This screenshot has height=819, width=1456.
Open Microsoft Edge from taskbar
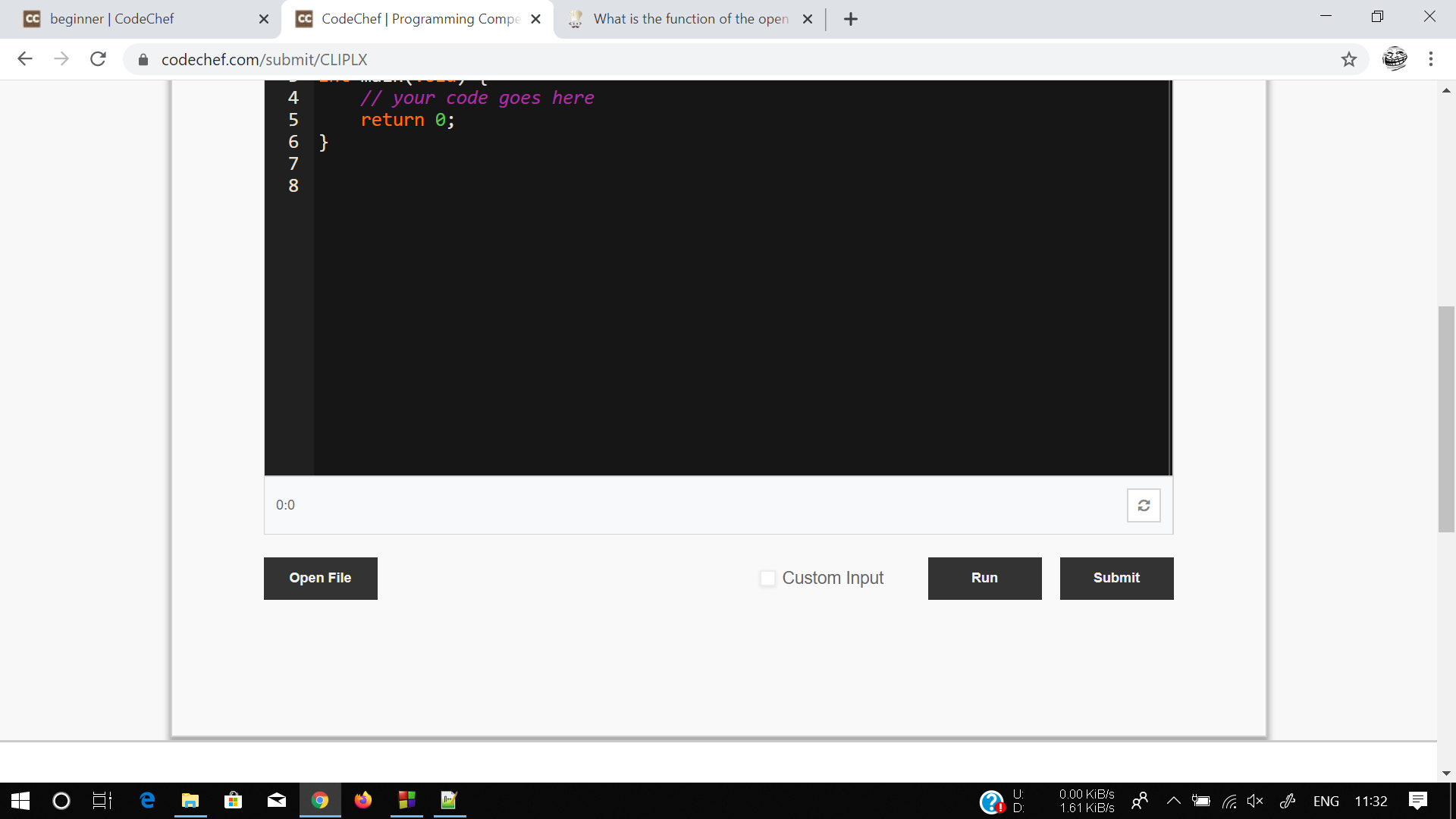(x=147, y=801)
